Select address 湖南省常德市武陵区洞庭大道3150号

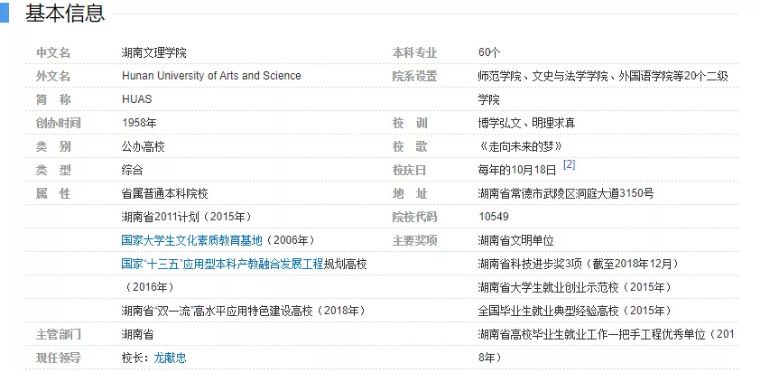[x=566, y=194]
